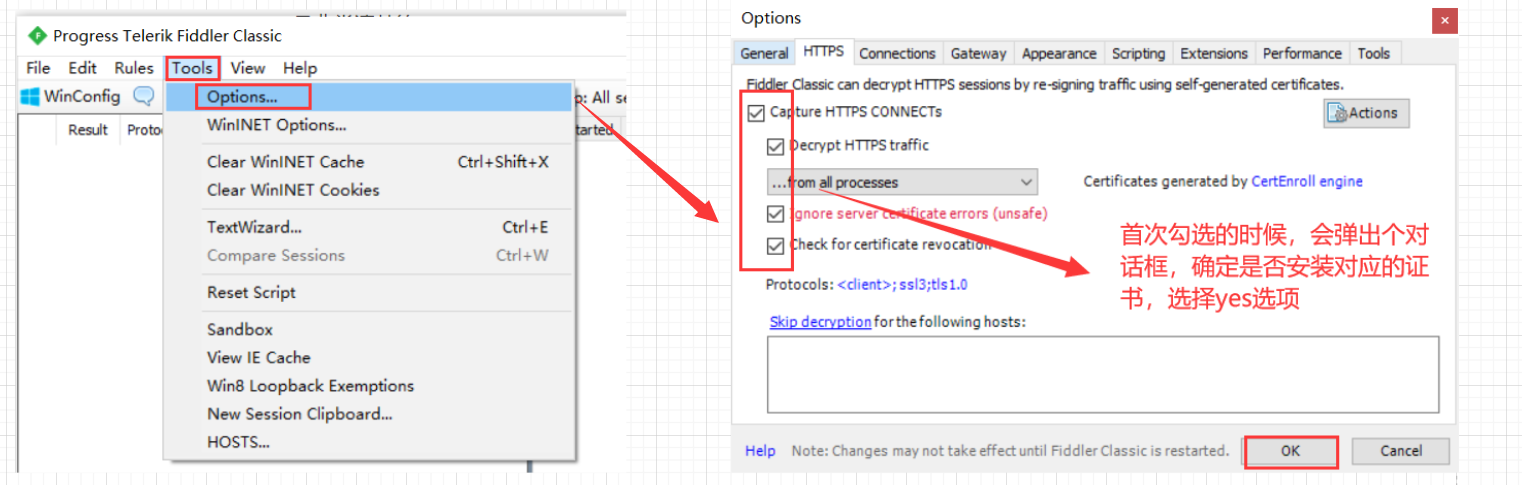The width and height of the screenshot is (1522, 485).
Task: Open the View menu
Action: 247,68
